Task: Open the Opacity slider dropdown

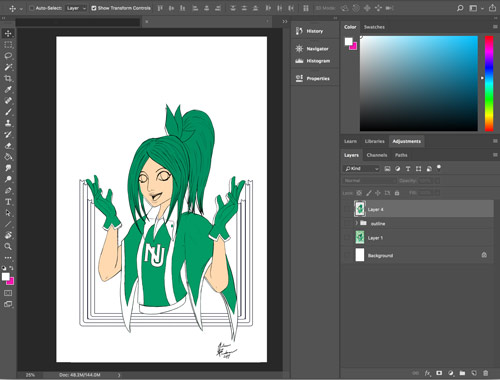Action: [438, 181]
